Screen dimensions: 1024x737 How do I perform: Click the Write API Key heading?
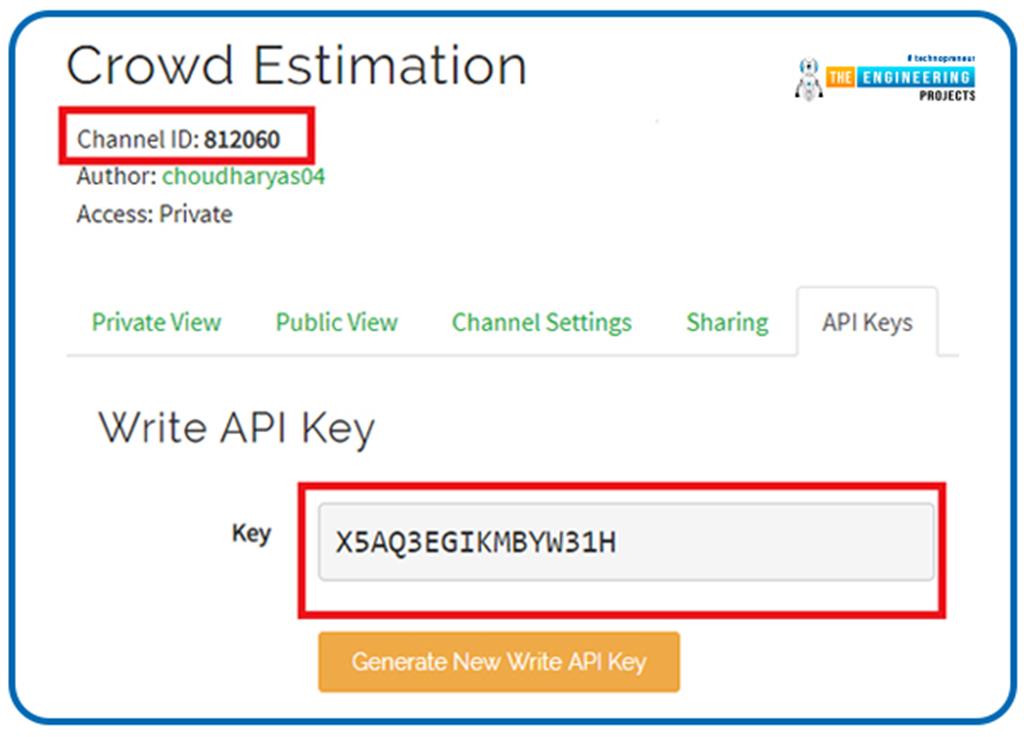pos(236,428)
